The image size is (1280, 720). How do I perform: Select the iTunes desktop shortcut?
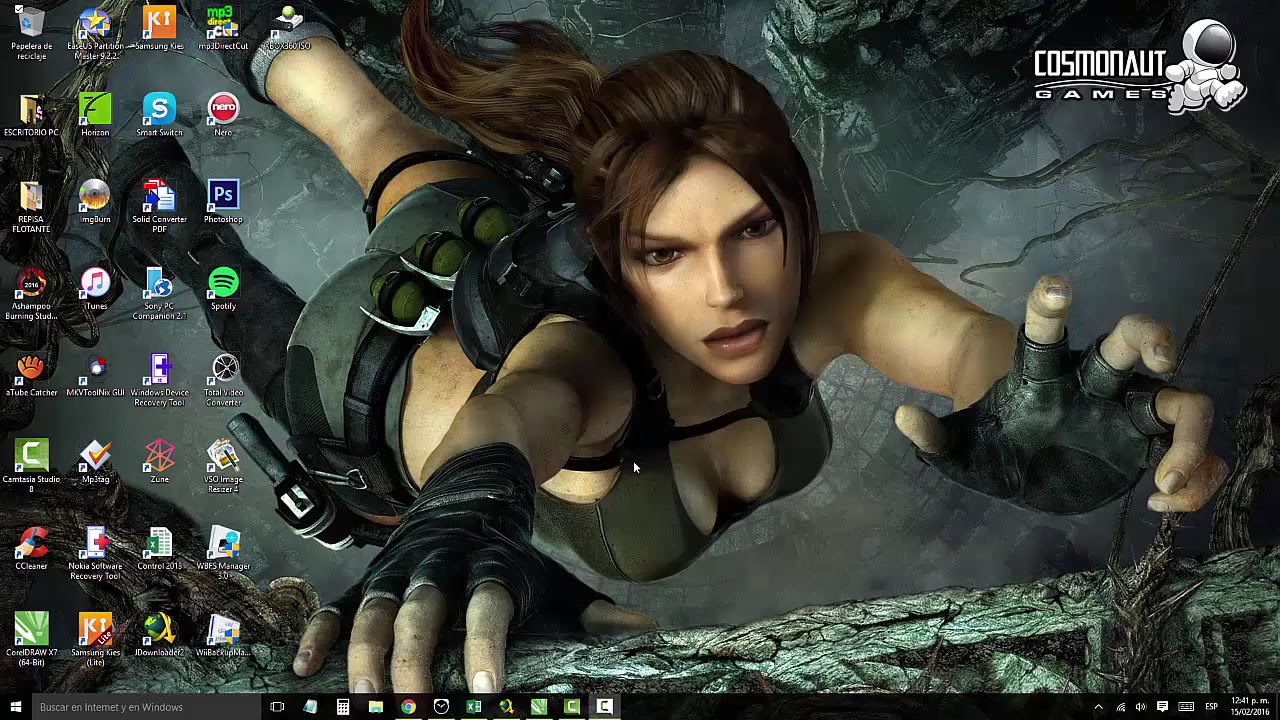95,289
